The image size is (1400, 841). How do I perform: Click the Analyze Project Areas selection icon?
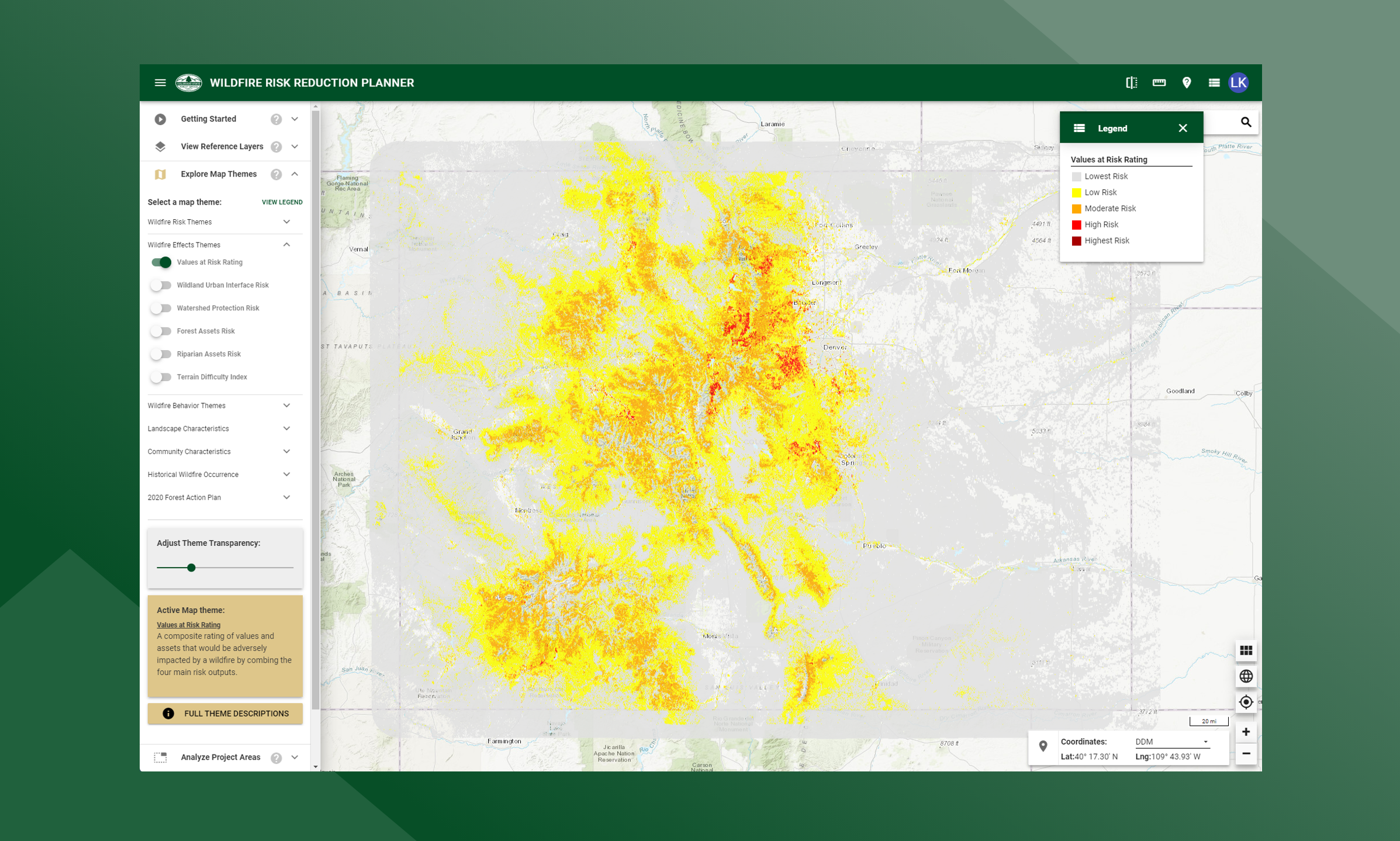160,757
